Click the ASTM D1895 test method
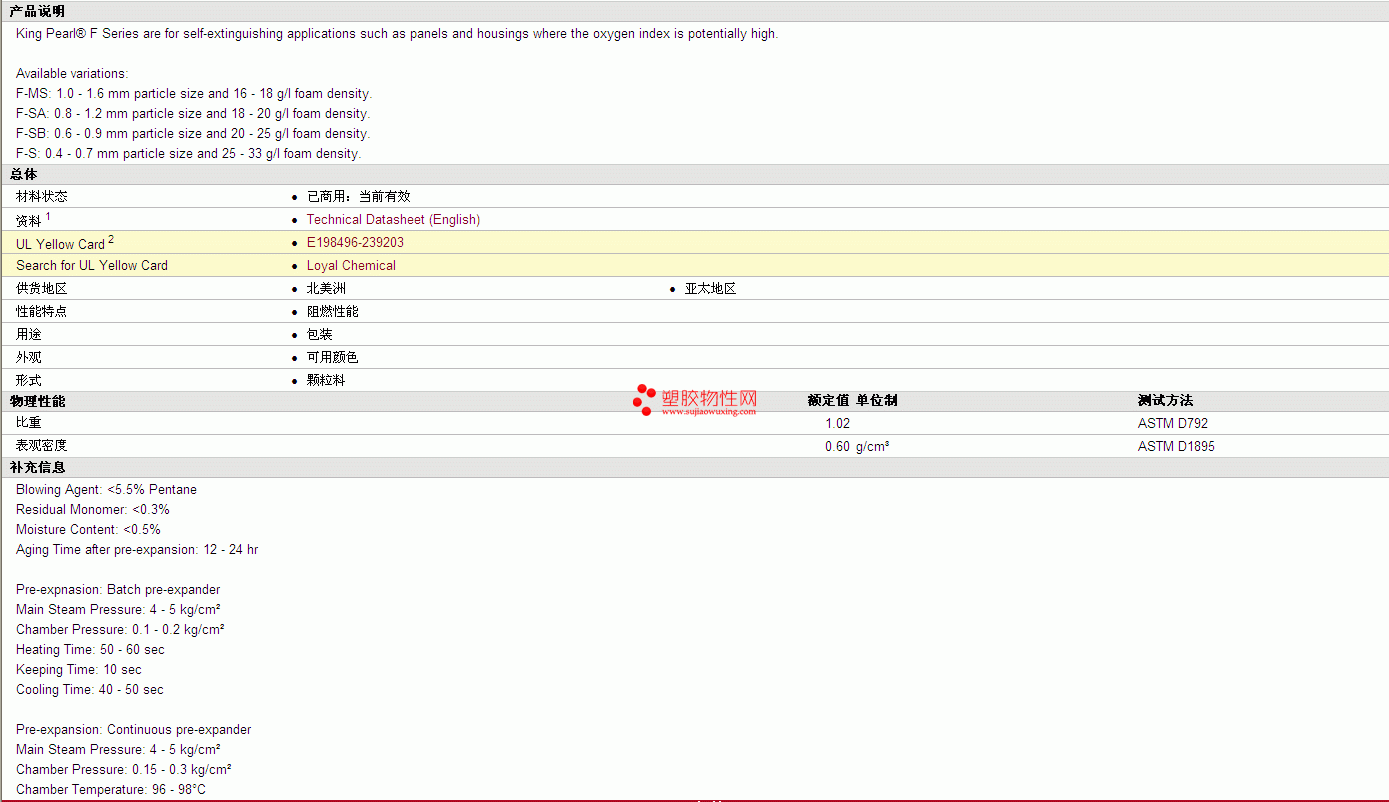This screenshot has width=1389, height=802. coord(1176,446)
